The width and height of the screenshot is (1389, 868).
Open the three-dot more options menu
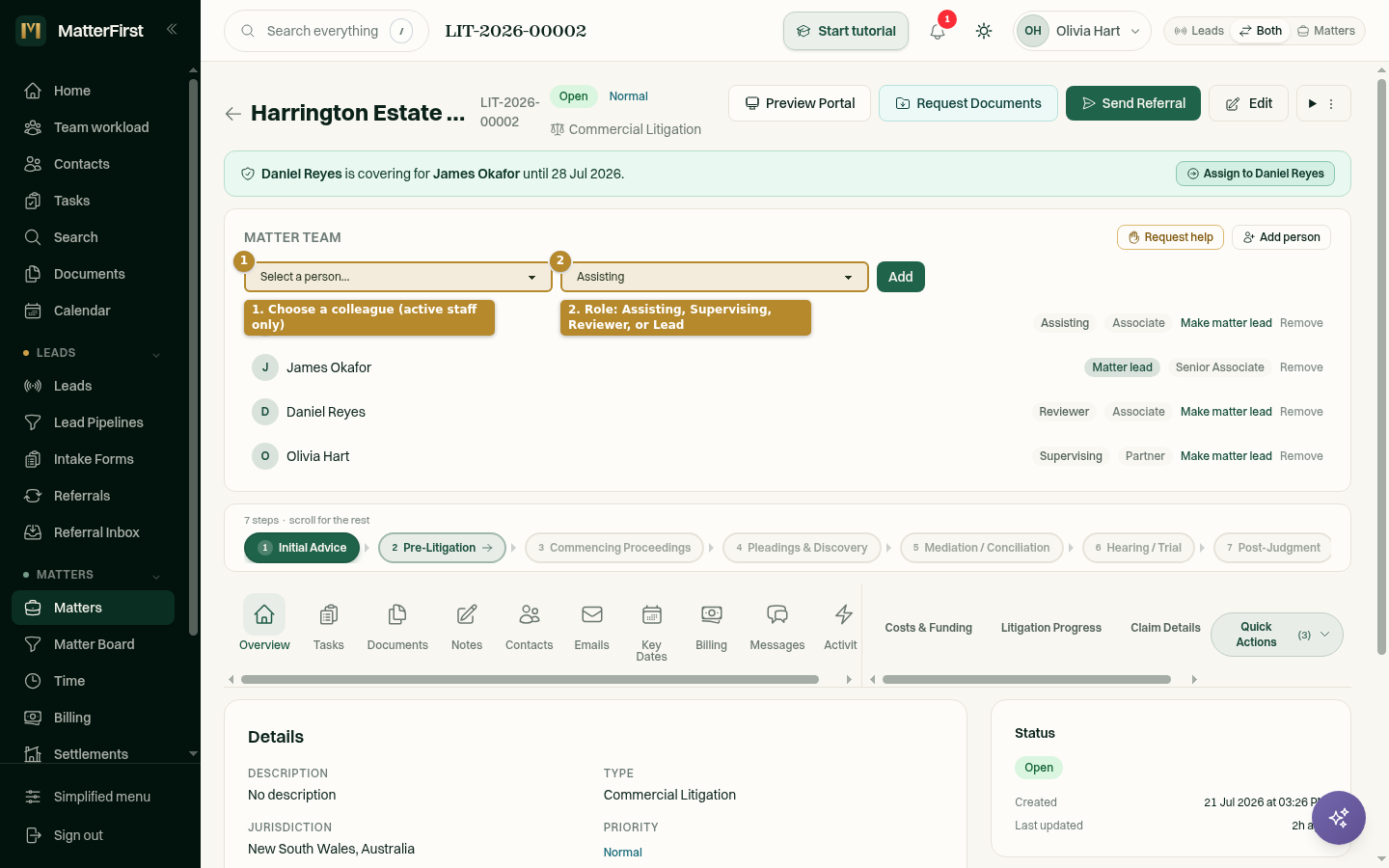1331,103
